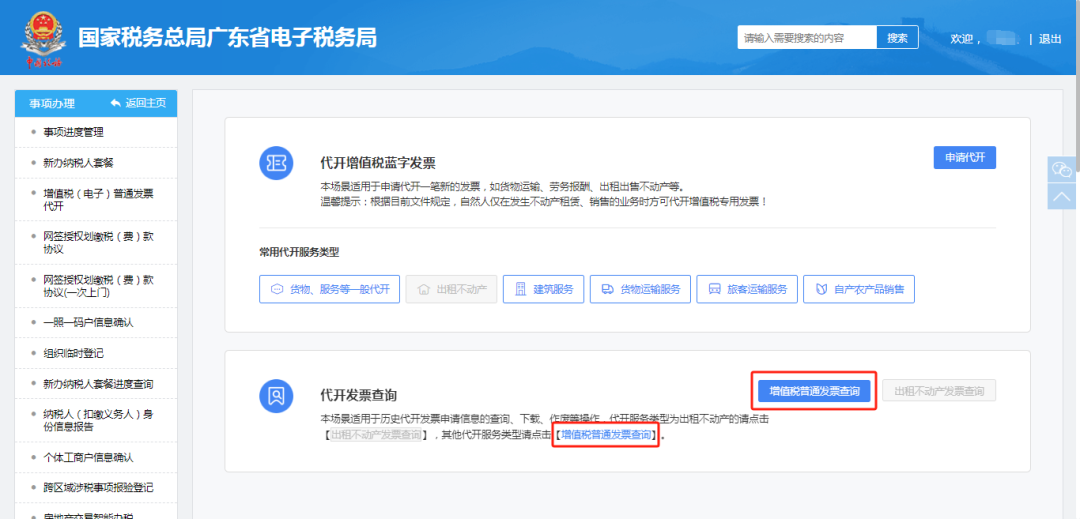
Task: Click the 代开增值税蓝字发票 heading
Action: tap(378, 163)
